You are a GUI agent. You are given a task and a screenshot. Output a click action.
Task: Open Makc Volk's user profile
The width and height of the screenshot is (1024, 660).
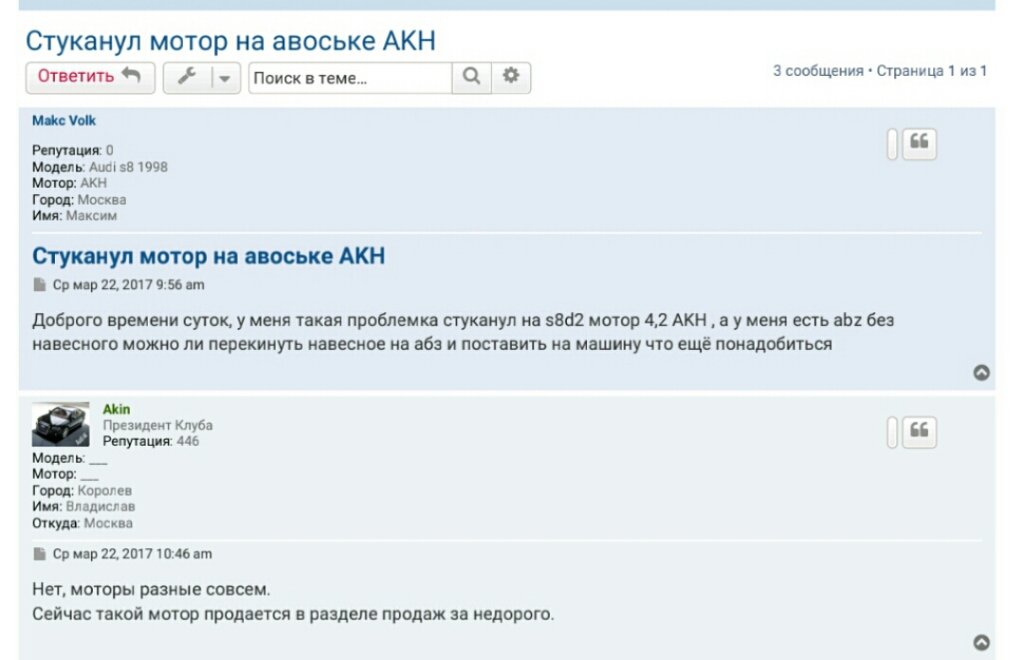[64, 121]
